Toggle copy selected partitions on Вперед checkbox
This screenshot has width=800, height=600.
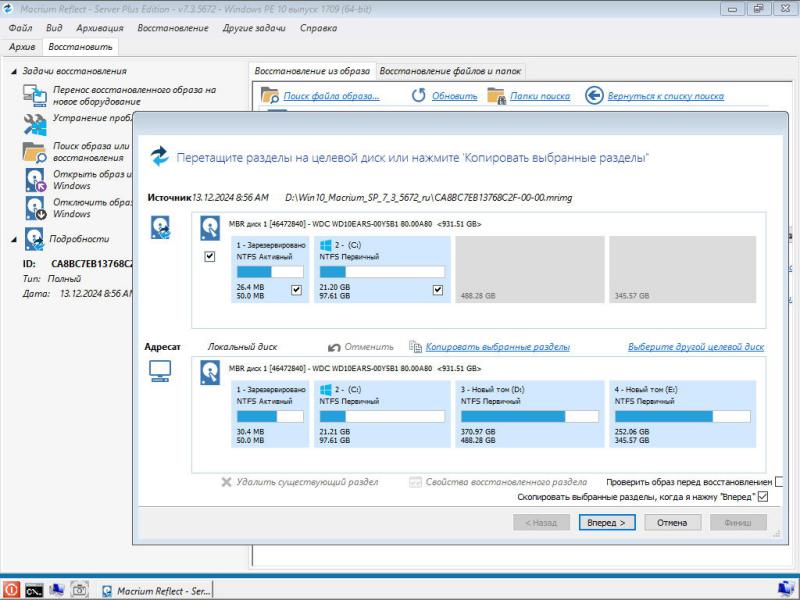[x=763, y=496]
